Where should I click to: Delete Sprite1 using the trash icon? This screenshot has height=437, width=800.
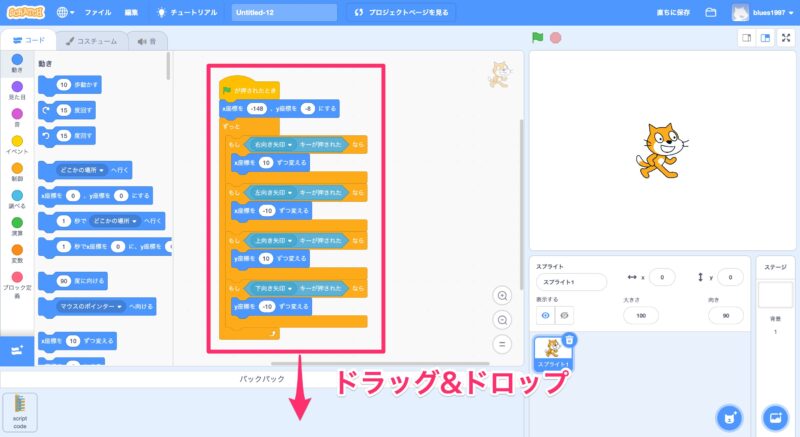569,340
